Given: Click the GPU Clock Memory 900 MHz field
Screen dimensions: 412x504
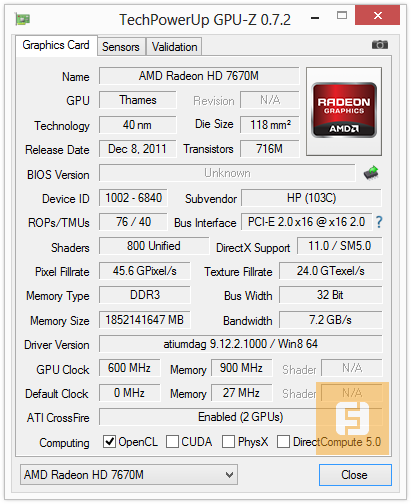Looking at the screenshot, I should pyautogui.click(x=241, y=368).
